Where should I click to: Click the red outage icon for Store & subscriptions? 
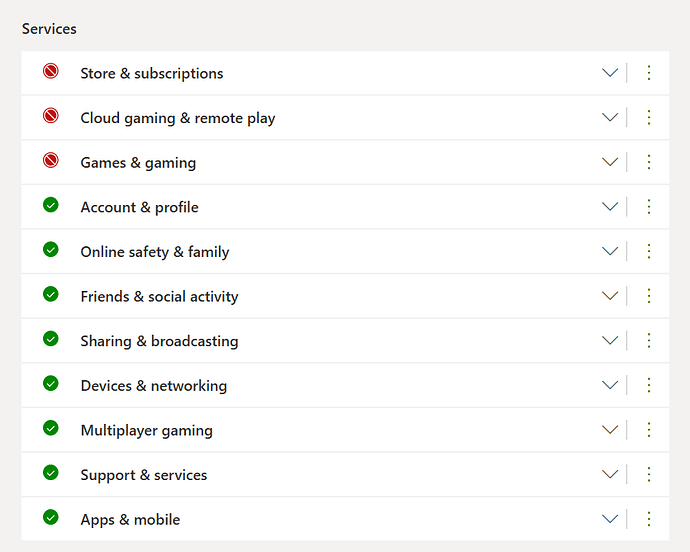point(51,72)
